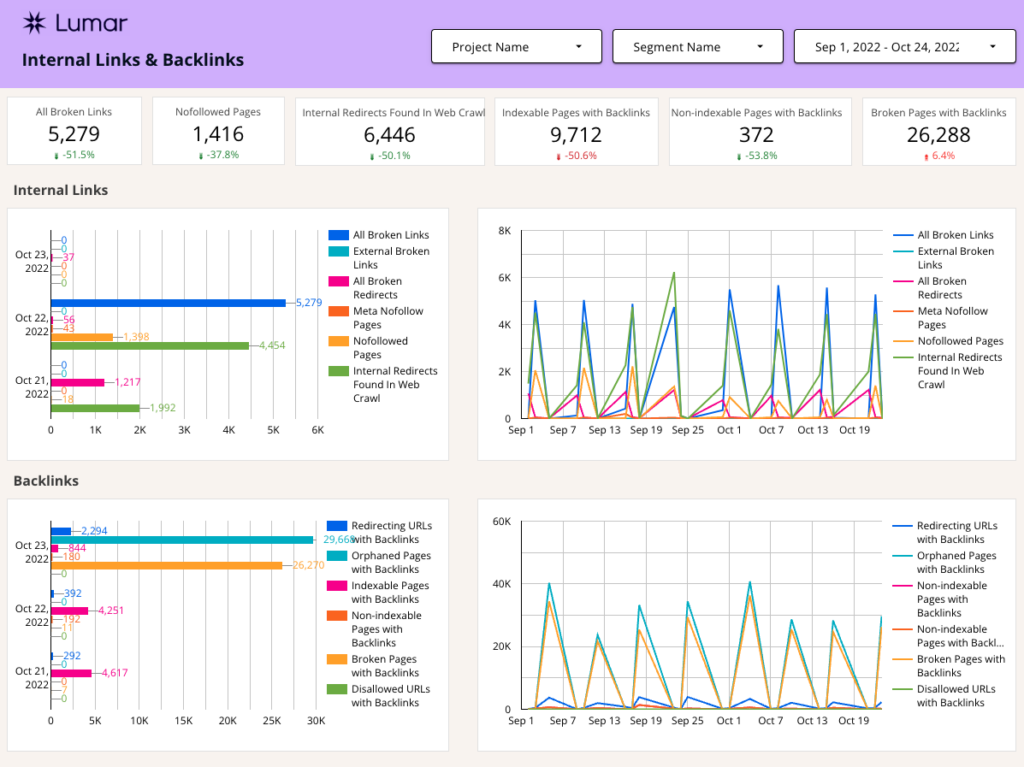Click the Backlinks section heading
This screenshot has height=767, width=1024.
[x=45, y=481]
